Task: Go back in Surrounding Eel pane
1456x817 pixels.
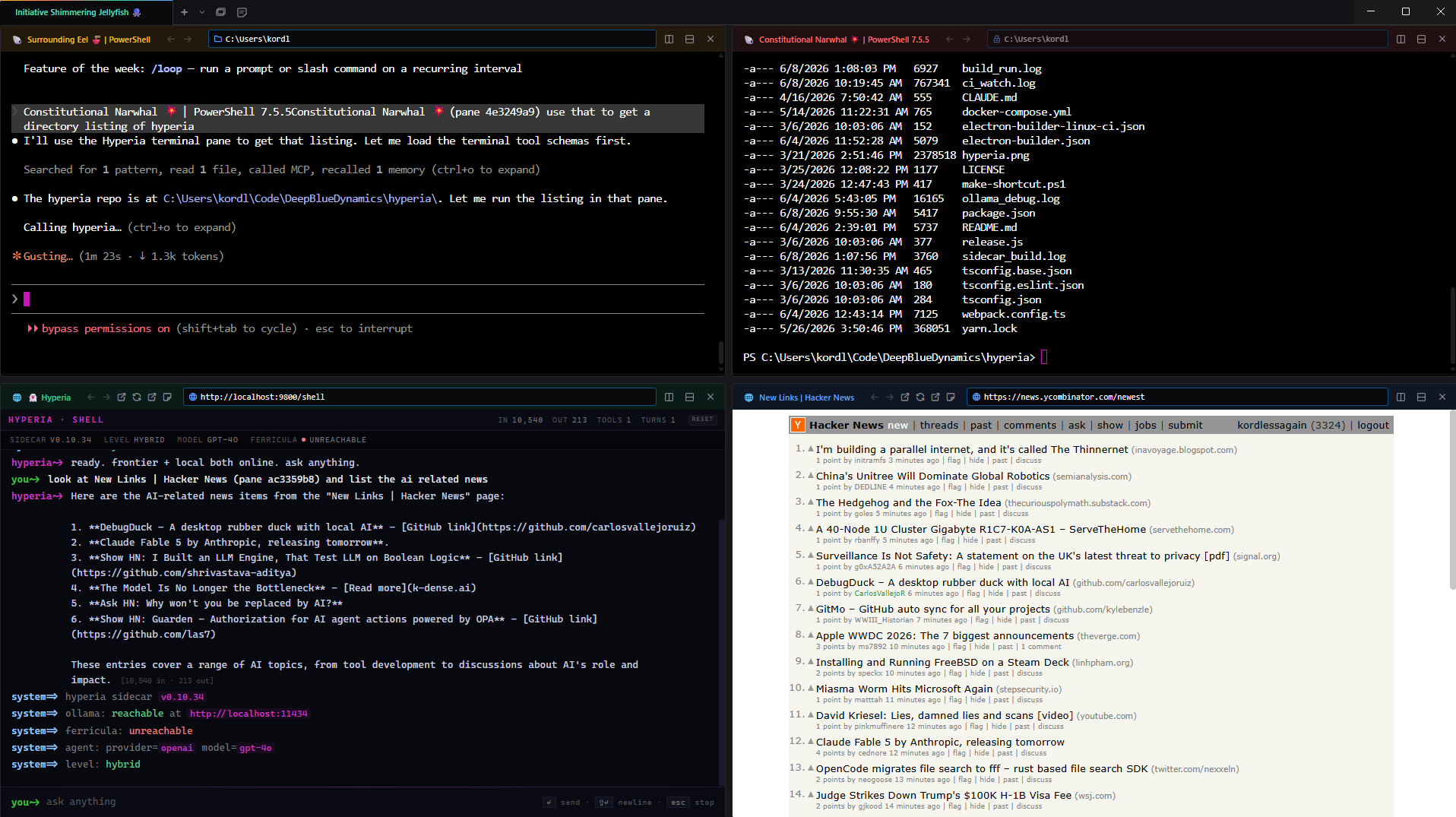Action: pyautogui.click(x=171, y=39)
